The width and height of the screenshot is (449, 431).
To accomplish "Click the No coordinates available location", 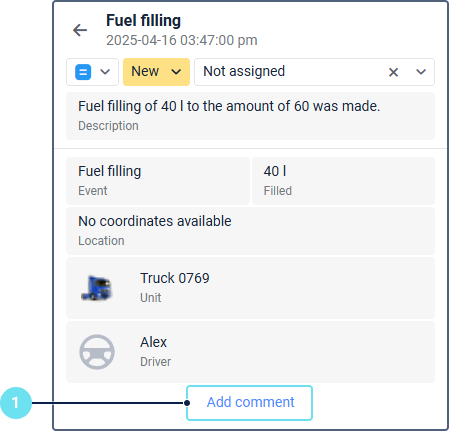I will (x=250, y=231).
